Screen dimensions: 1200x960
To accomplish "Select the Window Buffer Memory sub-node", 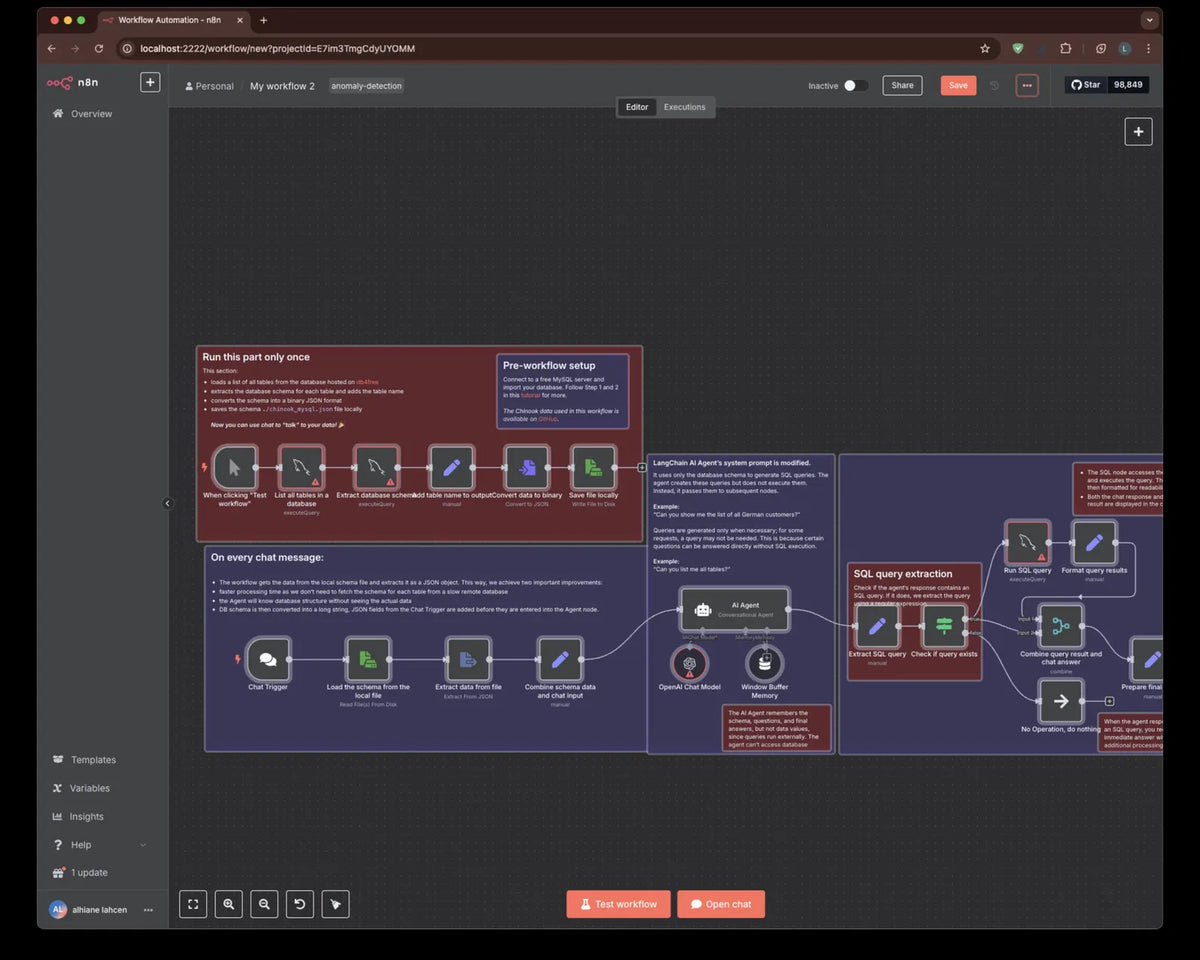I will (x=764, y=663).
